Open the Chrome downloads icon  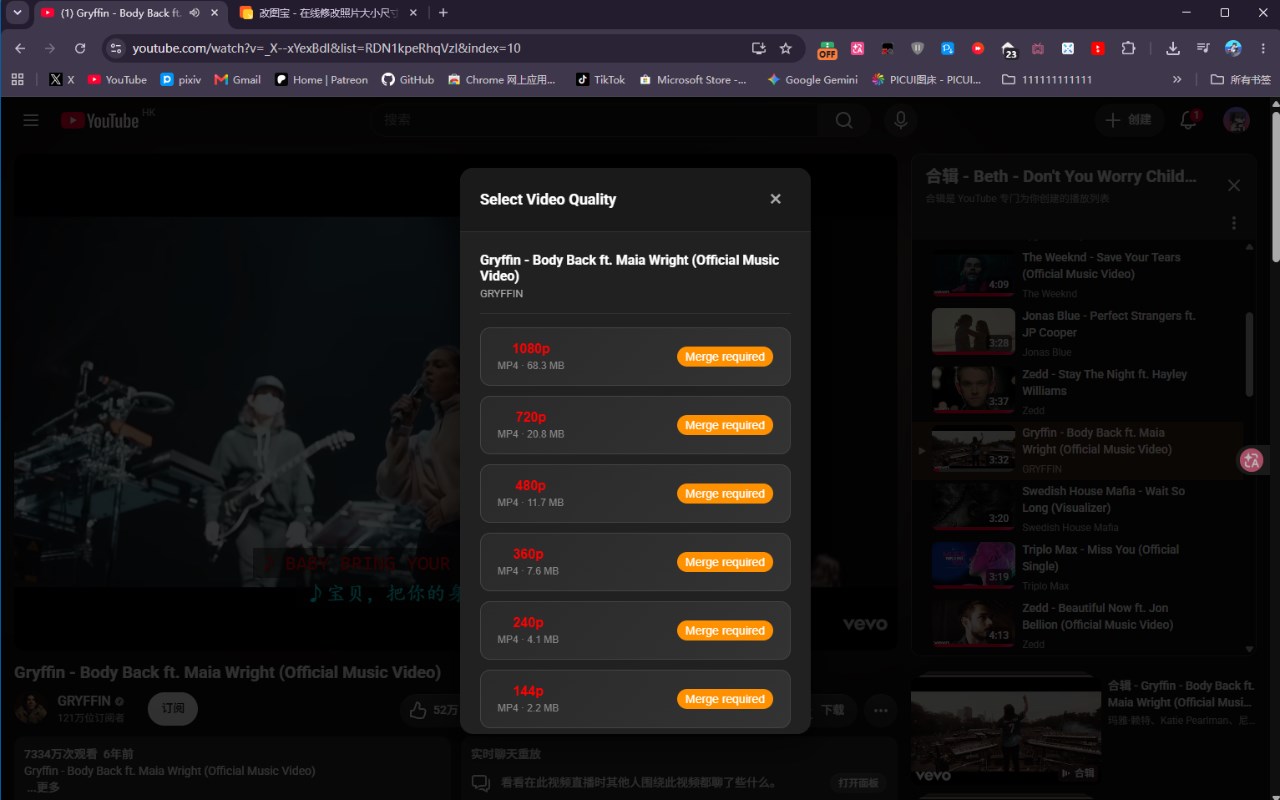(x=1173, y=48)
